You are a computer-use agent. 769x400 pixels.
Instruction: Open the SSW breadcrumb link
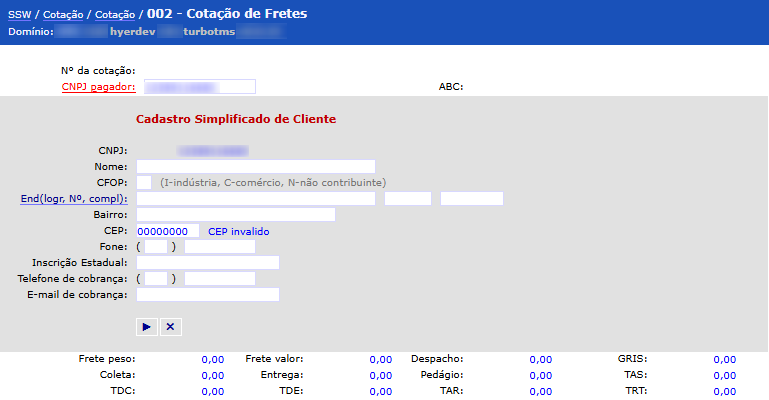(x=19, y=15)
